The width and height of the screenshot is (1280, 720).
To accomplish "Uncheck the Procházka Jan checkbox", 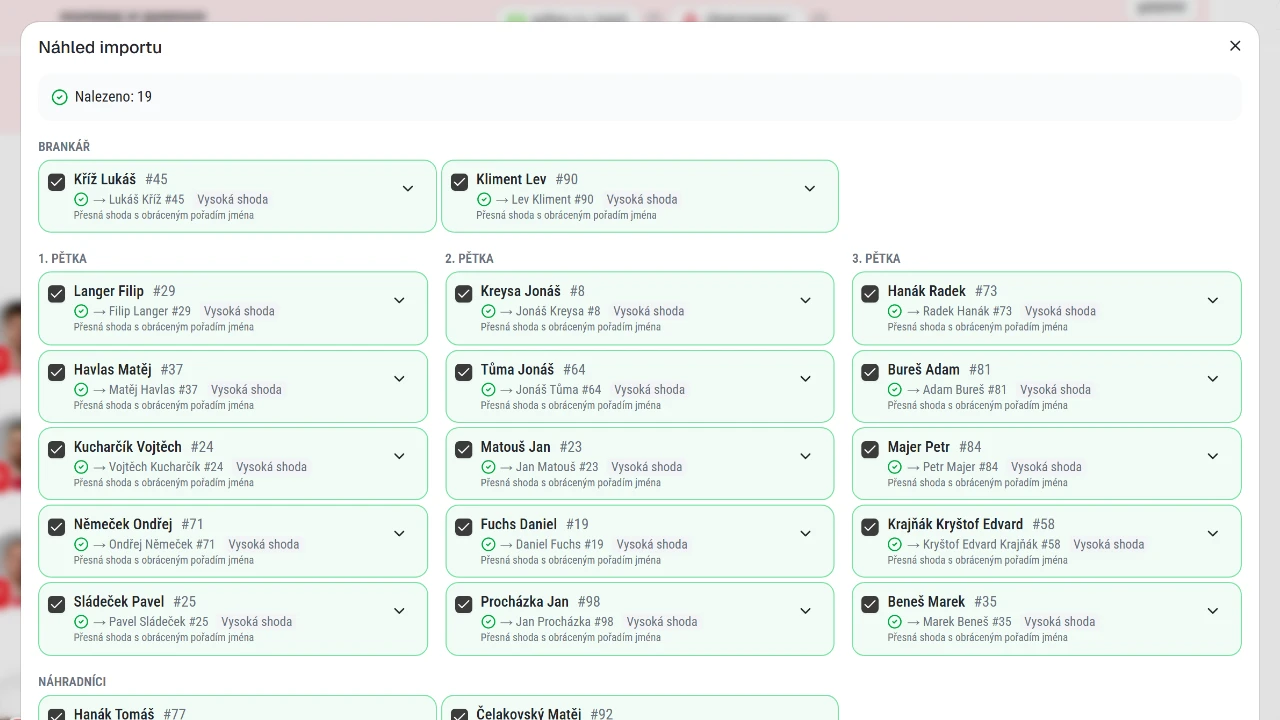I will [464, 604].
